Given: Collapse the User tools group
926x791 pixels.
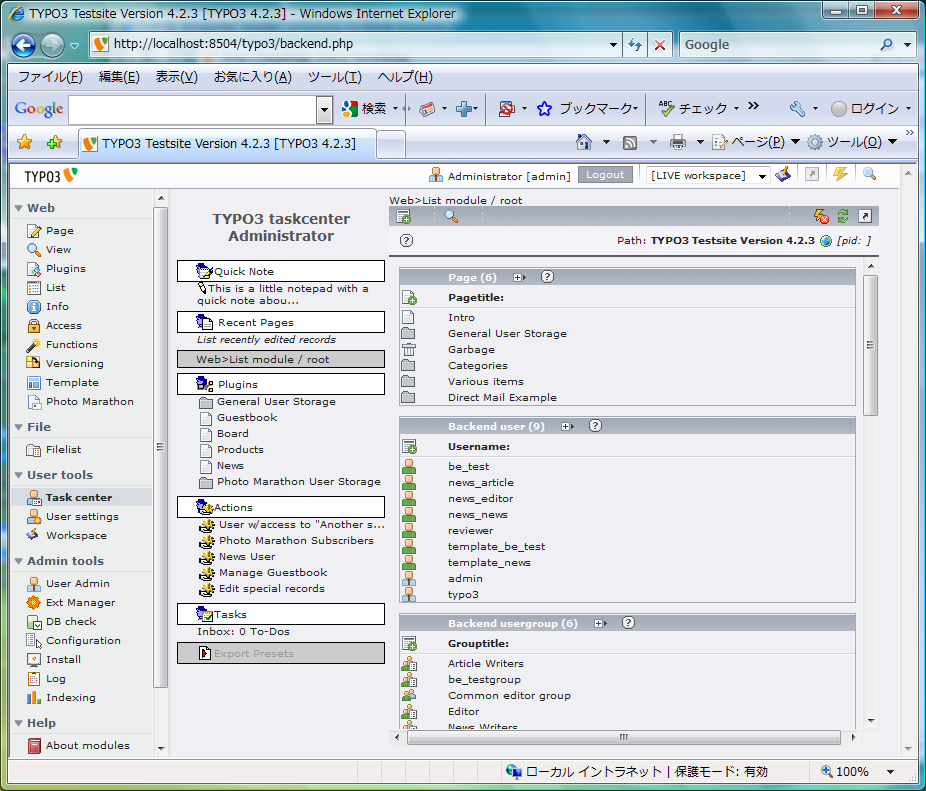Looking at the screenshot, I should [19, 475].
